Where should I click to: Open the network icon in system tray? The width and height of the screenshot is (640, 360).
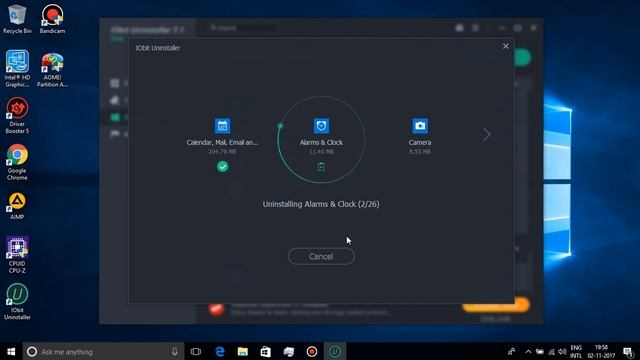(x=551, y=351)
